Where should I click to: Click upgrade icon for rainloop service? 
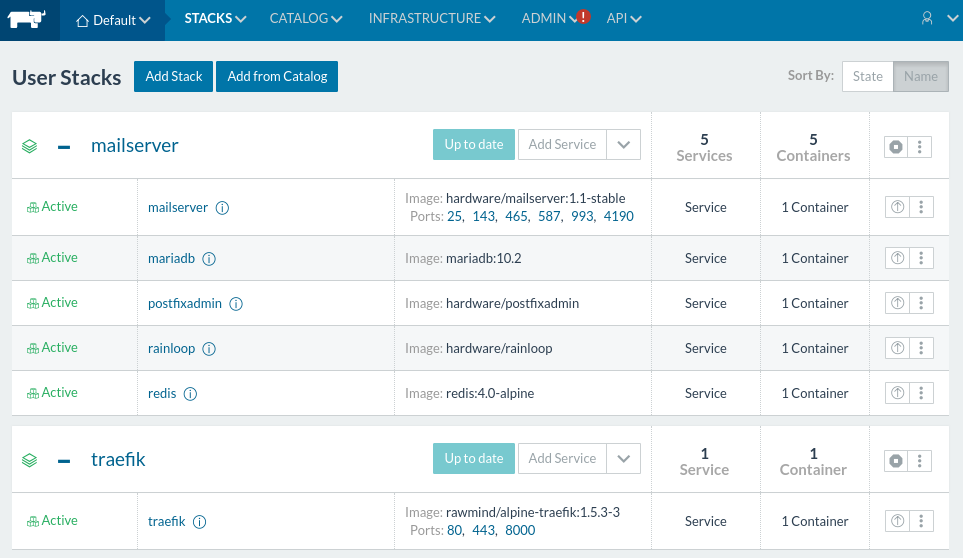[897, 348]
